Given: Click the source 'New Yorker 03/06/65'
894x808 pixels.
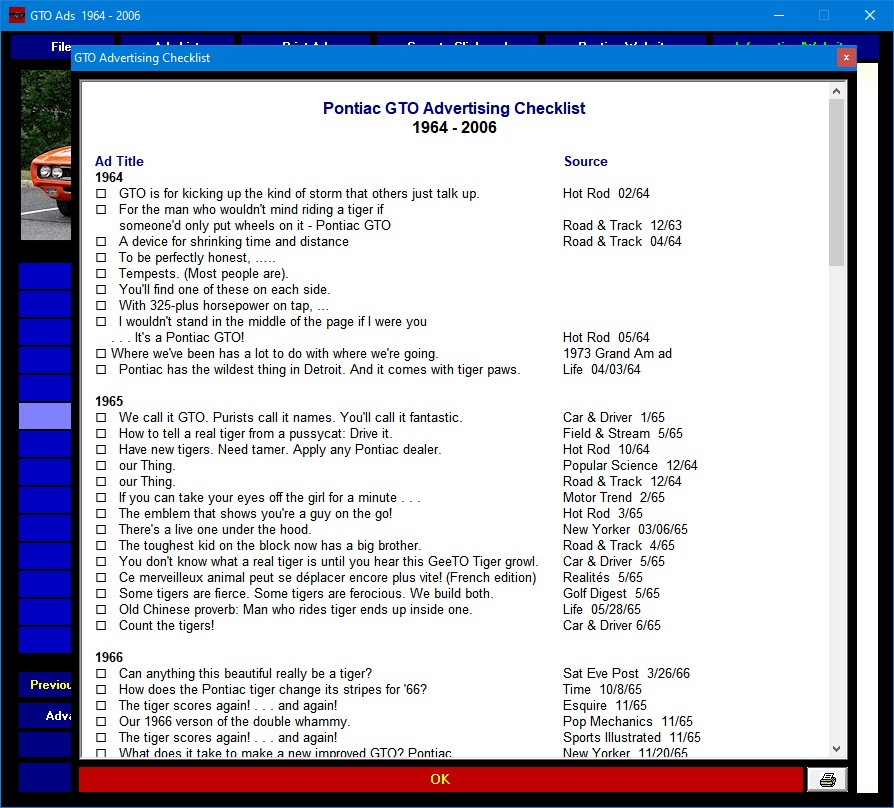Looking at the screenshot, I should (x=625, y=529).
